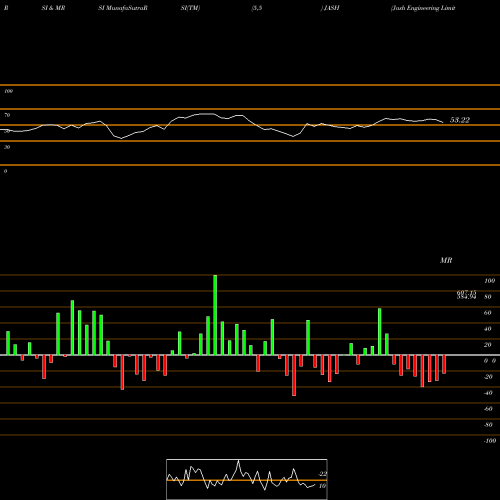Click the 'MR' panel label
Screen dimensions: 500x500
pyautogui.click(x=446, y=260)
